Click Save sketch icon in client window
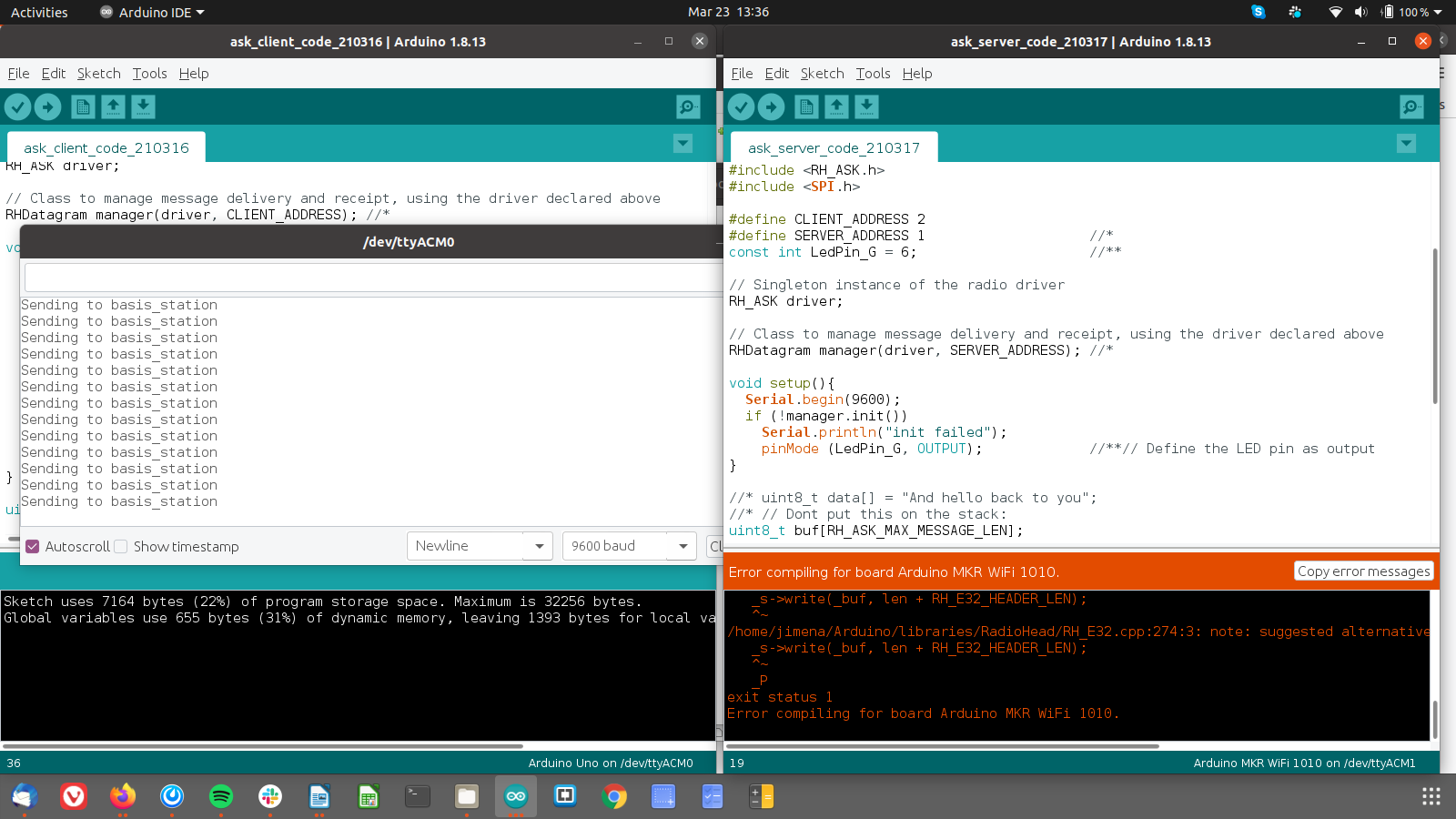1456x819 pixels. coord(143,107)
